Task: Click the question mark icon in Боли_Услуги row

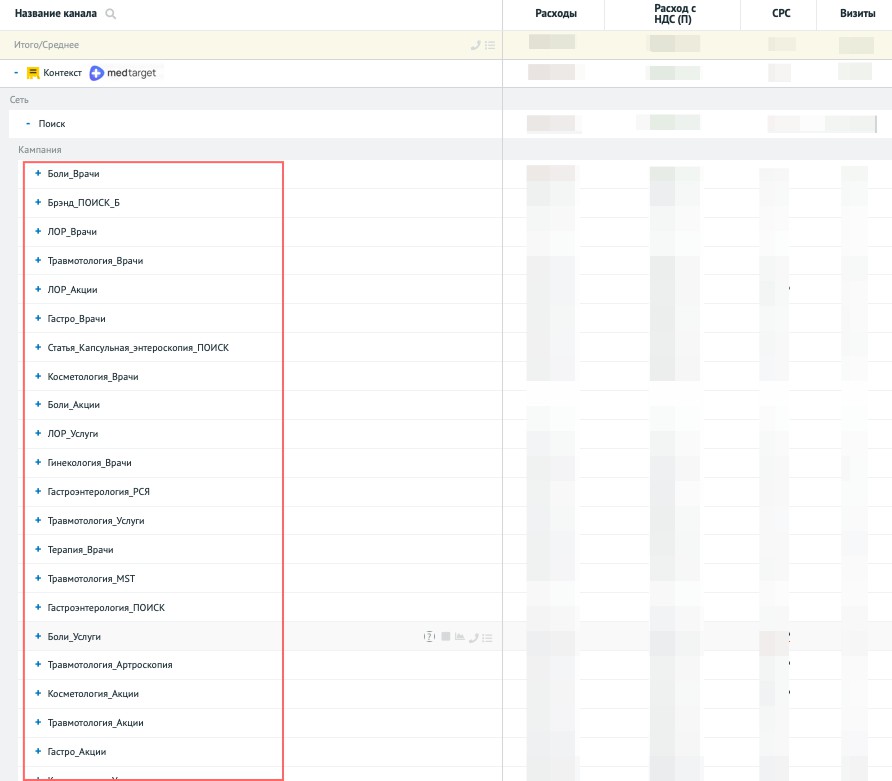Action: tap(429, 636)
